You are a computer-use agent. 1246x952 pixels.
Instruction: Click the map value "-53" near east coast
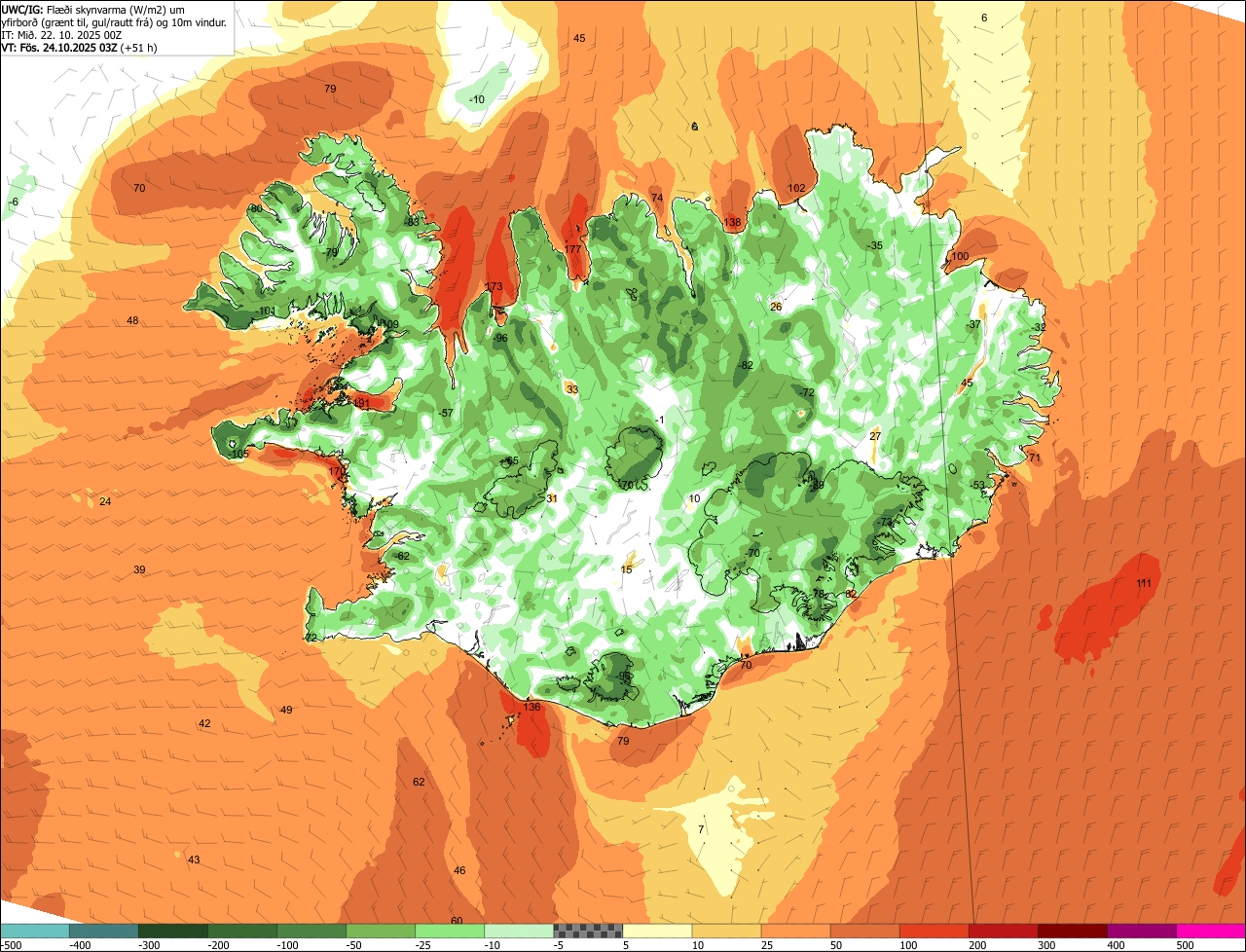pyautogui.click(x=978, y=485)
